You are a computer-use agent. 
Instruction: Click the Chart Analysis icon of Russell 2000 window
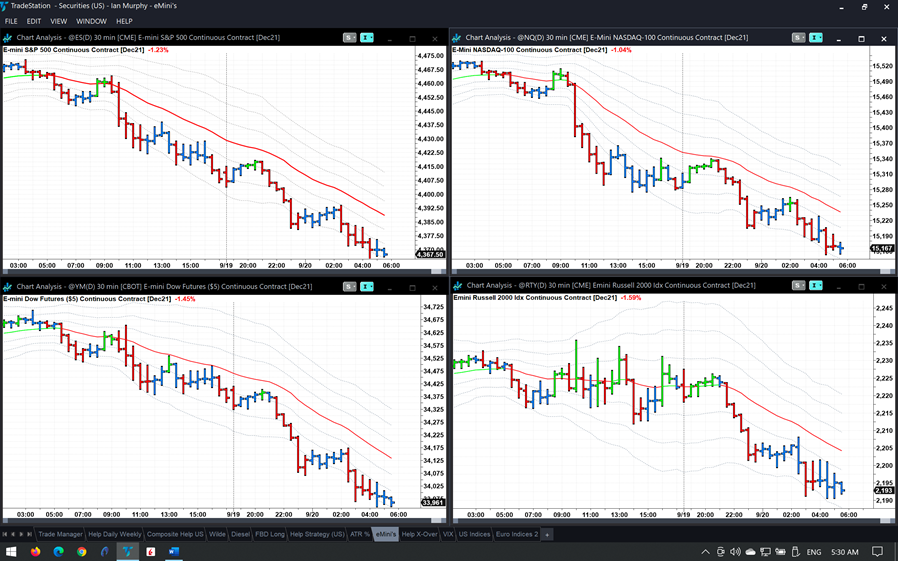click(457, 287)
